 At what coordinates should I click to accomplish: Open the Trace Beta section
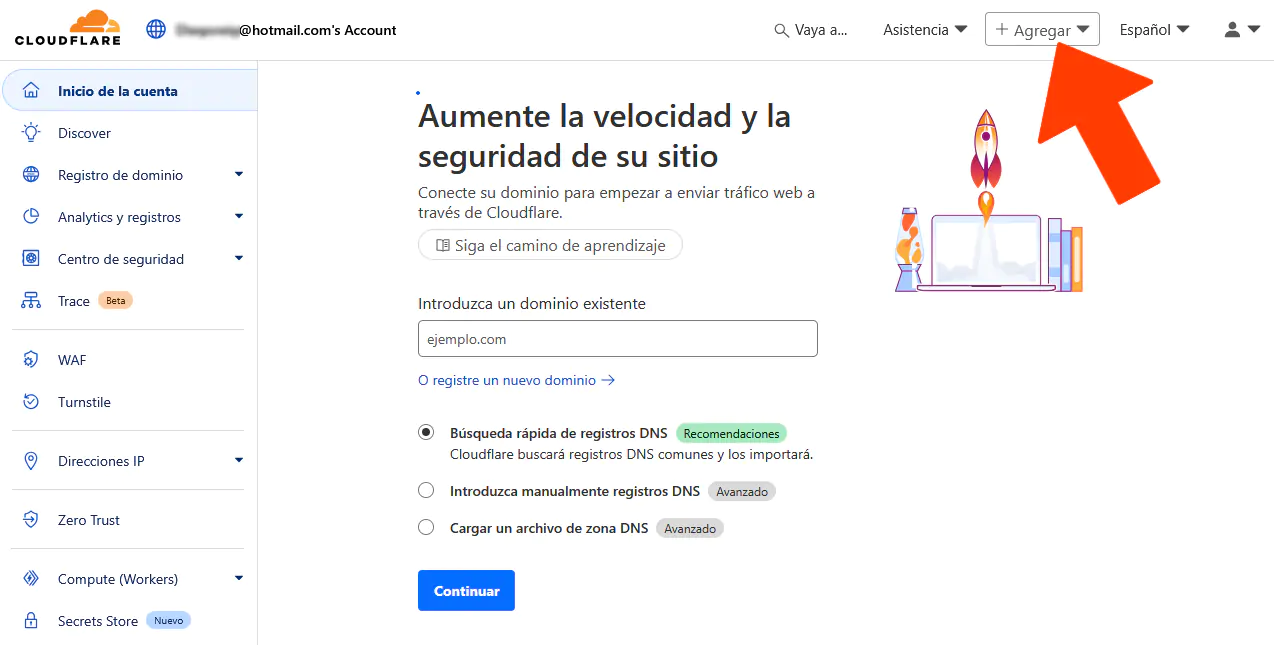point(73,300)
